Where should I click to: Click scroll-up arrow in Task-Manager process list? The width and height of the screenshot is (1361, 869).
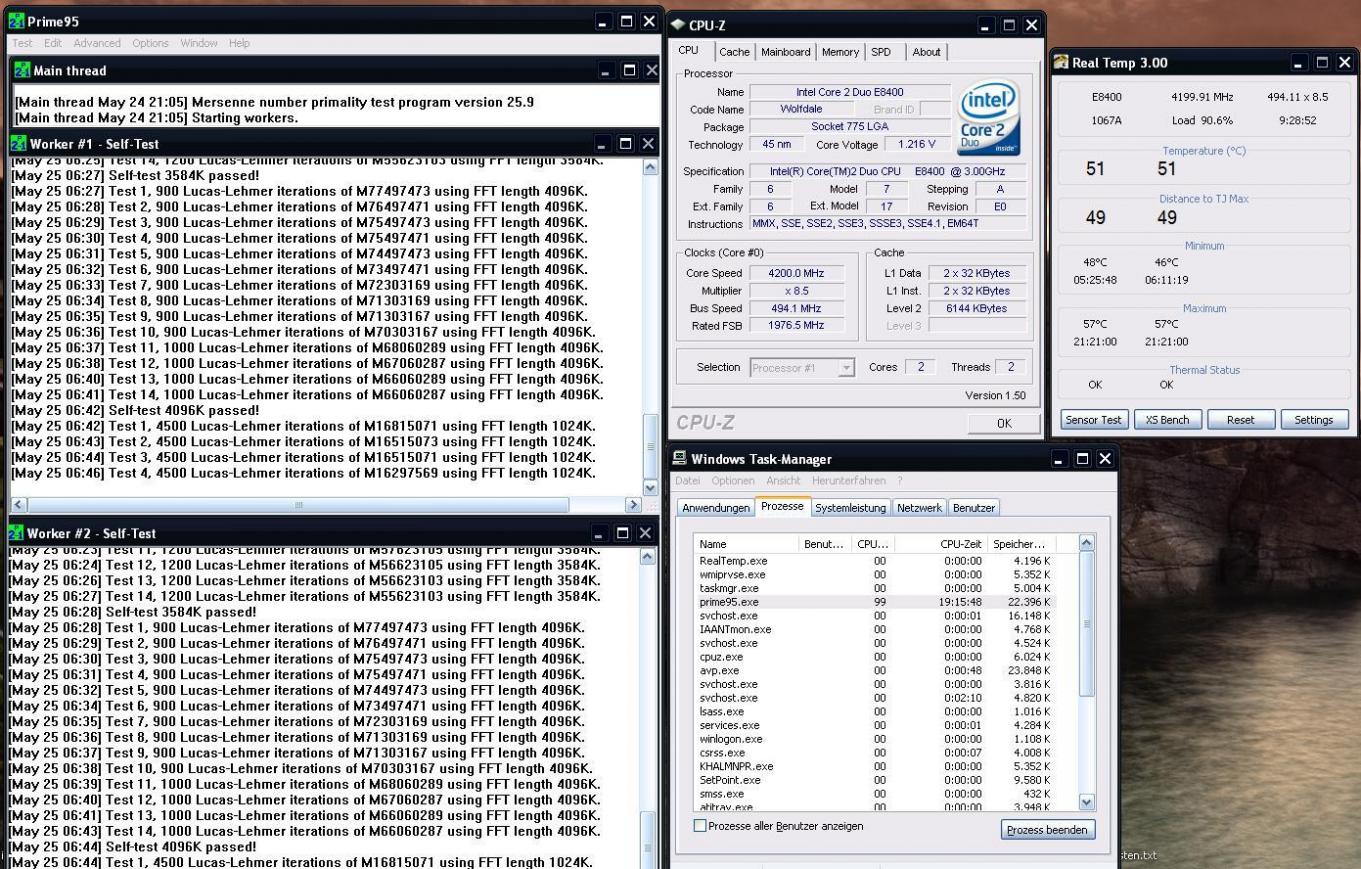(x=1087, y=543)
